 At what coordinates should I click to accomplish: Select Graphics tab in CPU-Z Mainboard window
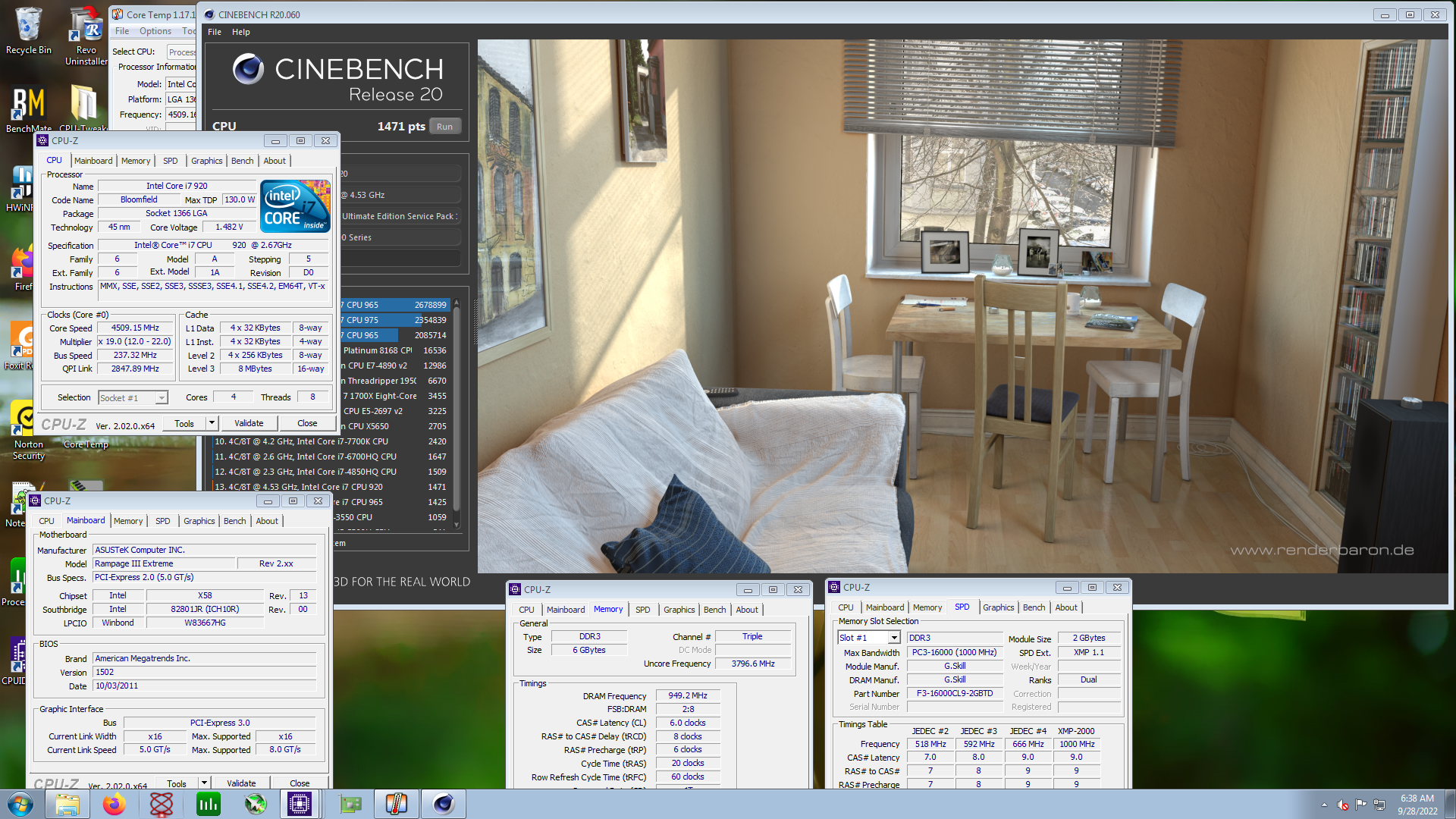[x=199, y=521]
